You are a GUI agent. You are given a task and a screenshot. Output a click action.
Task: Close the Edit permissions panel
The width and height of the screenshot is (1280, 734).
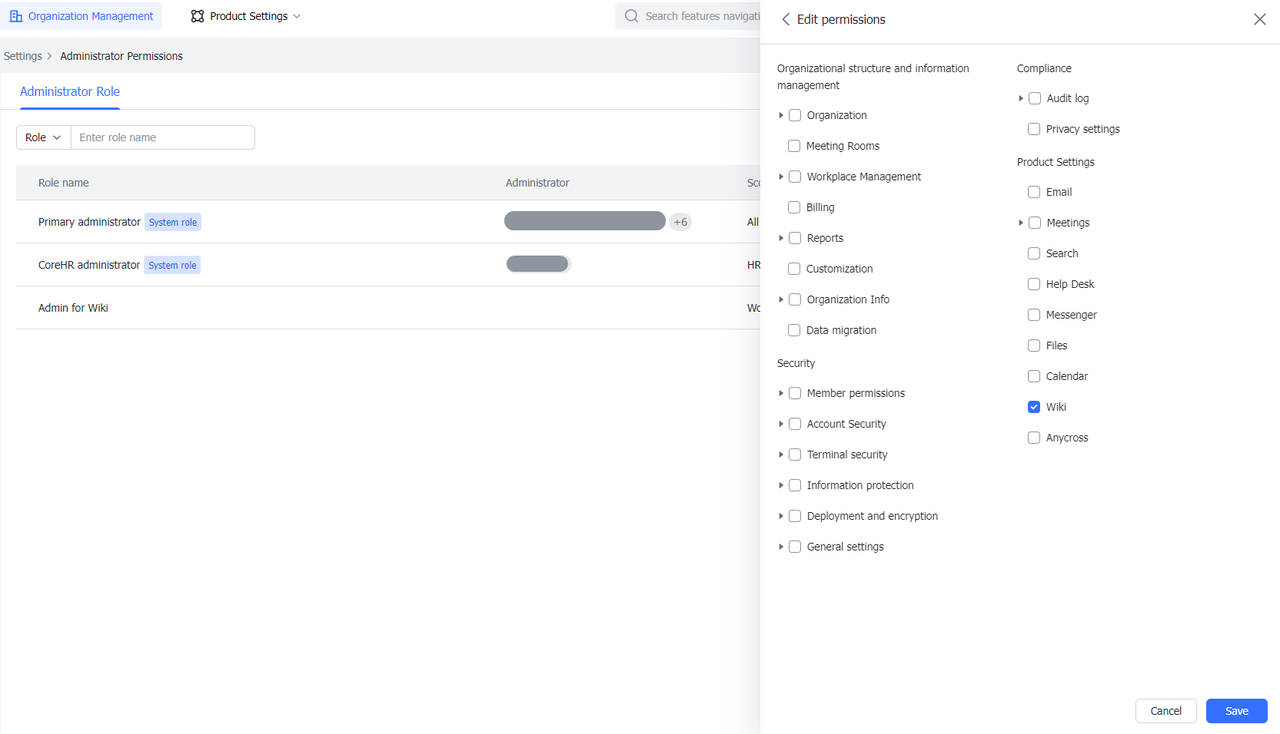click(x=1259, y=18)
